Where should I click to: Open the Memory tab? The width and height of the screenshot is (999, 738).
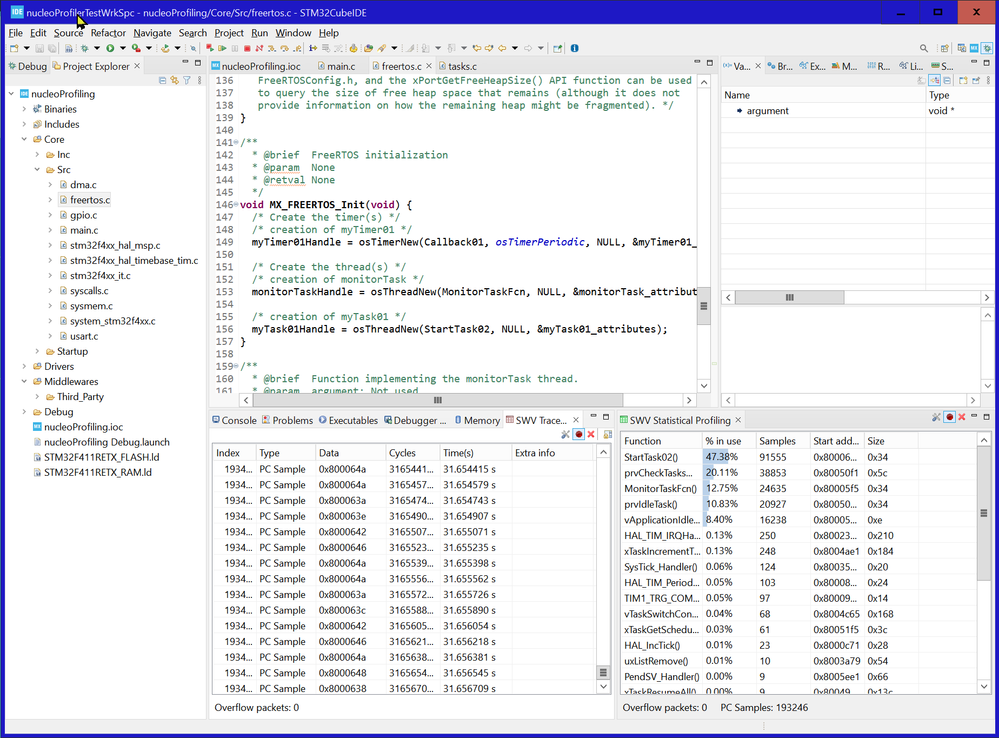pyautogui.click(x=477, y=421)
